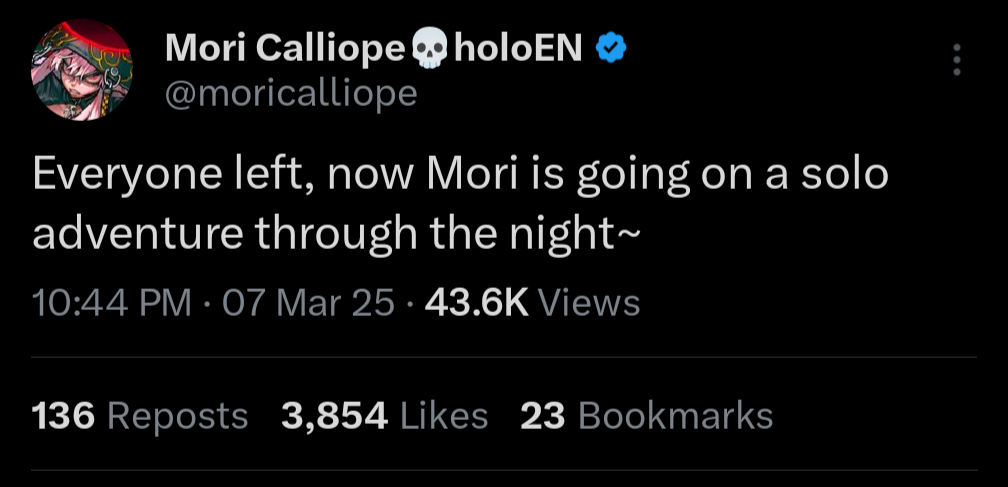Click the skull emoji in the display name
This screenshot has height=487, width=1008.
431,49
